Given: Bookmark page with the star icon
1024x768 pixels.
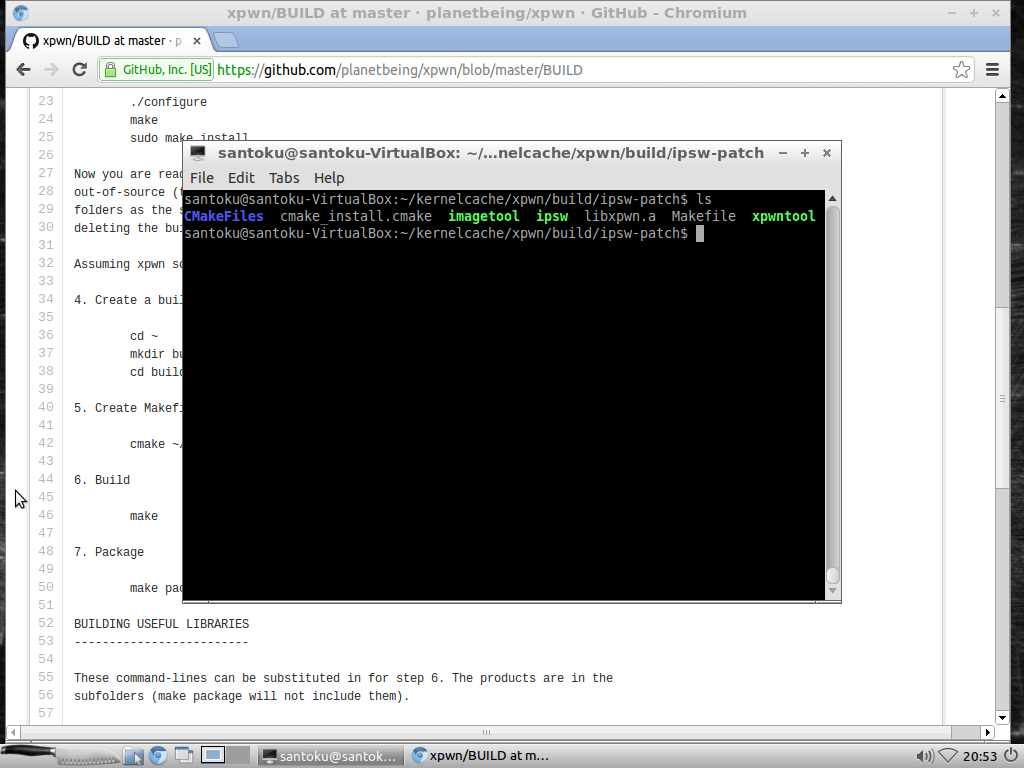Looking at the screenshot, I should (x=961, y=70).
